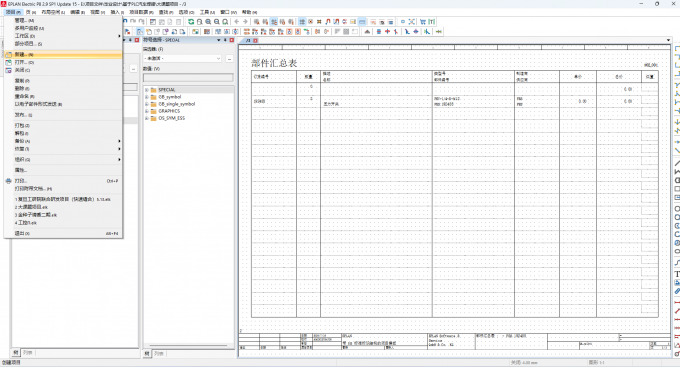Click the window zoom magnifier icon

click(x=199, y=21)
